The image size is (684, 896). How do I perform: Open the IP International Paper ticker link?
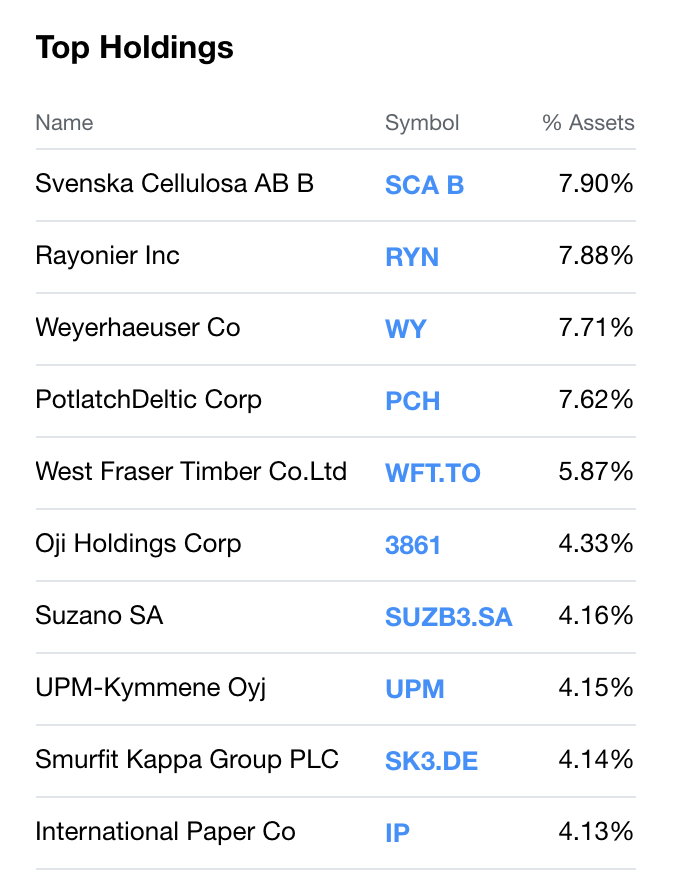pyautogui.click(x=397, y=832)
